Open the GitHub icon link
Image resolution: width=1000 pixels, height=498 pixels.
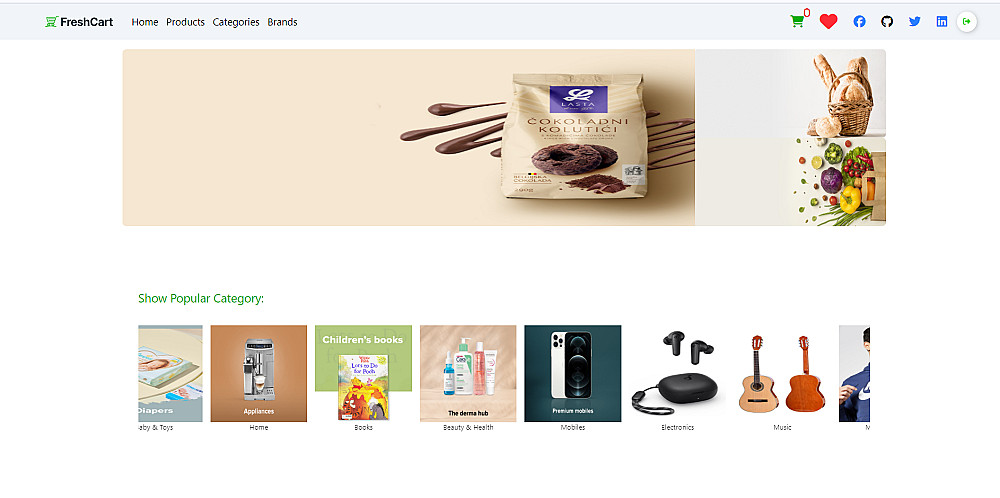[x=887, y=22]
